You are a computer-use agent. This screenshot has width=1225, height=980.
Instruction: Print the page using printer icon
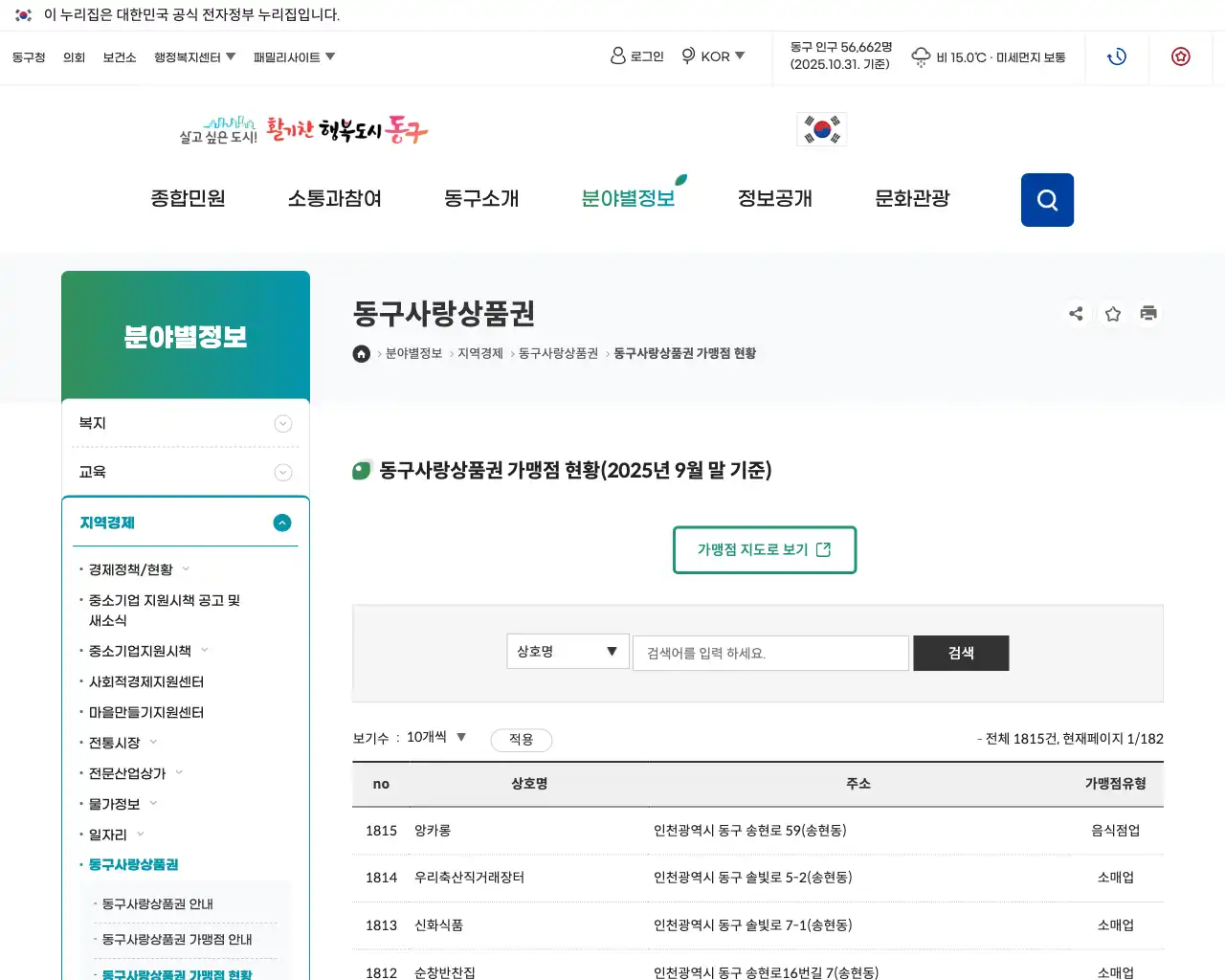tap(1148, 313)
